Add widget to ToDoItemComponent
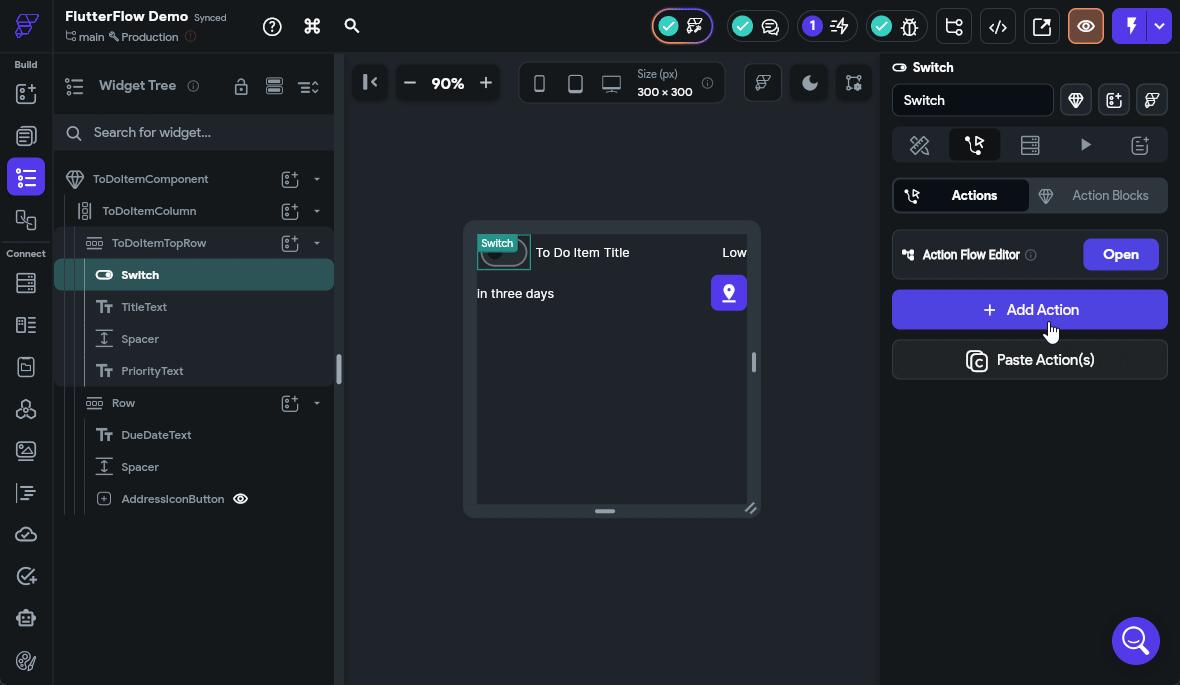 [x=290, y=179]
